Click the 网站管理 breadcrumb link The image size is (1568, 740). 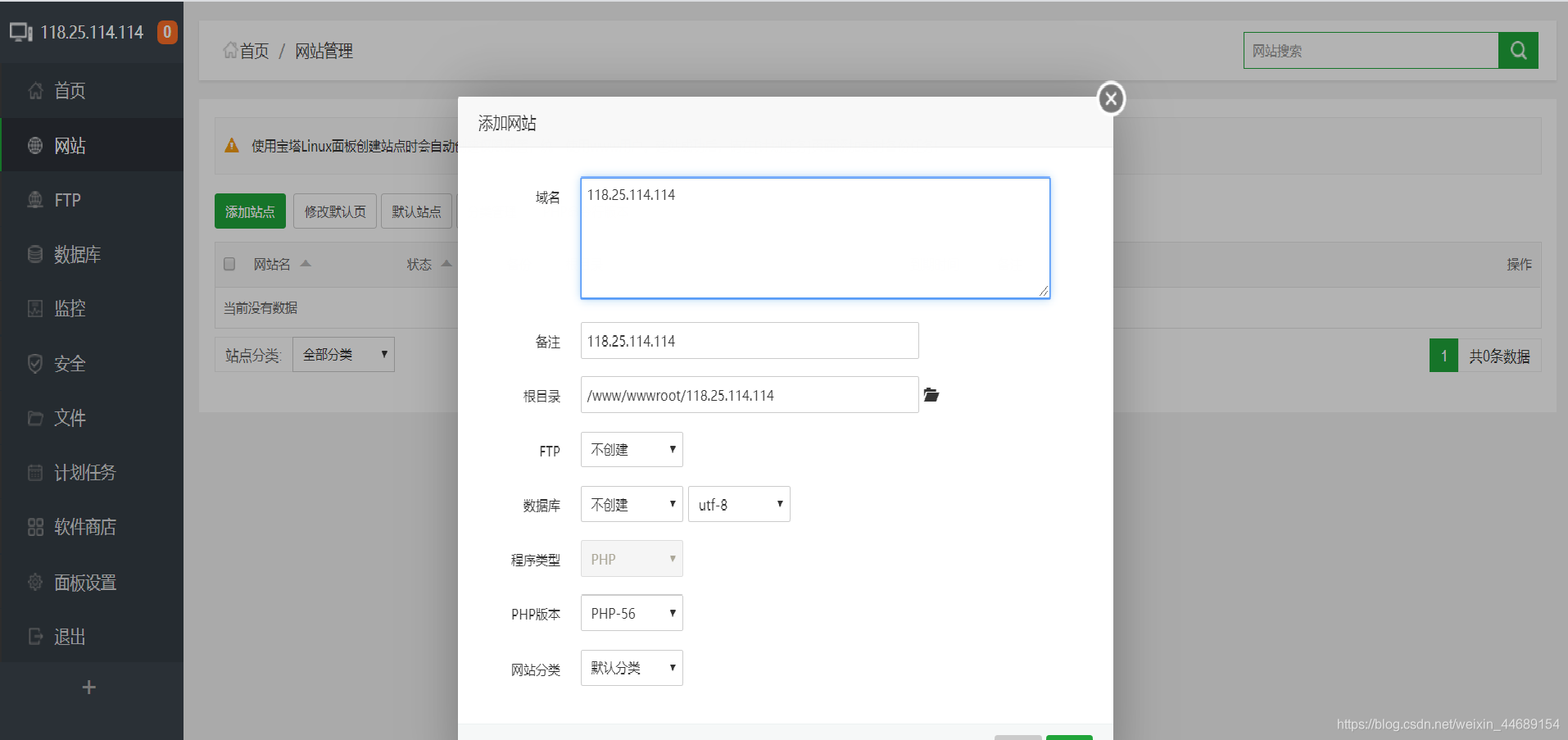(324, 51)
